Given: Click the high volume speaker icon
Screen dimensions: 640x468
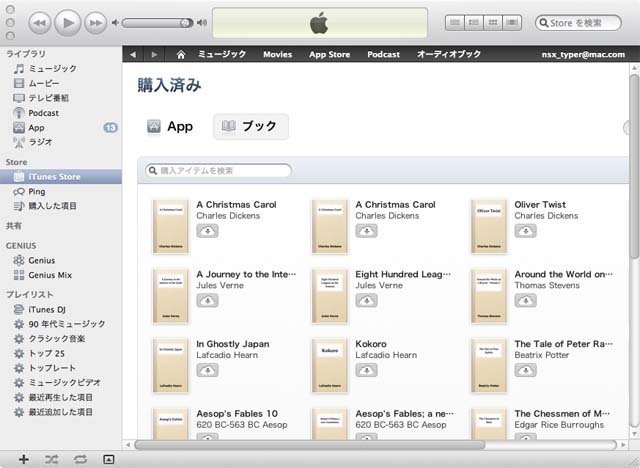Looking at the screenshot, I should 202,23.
